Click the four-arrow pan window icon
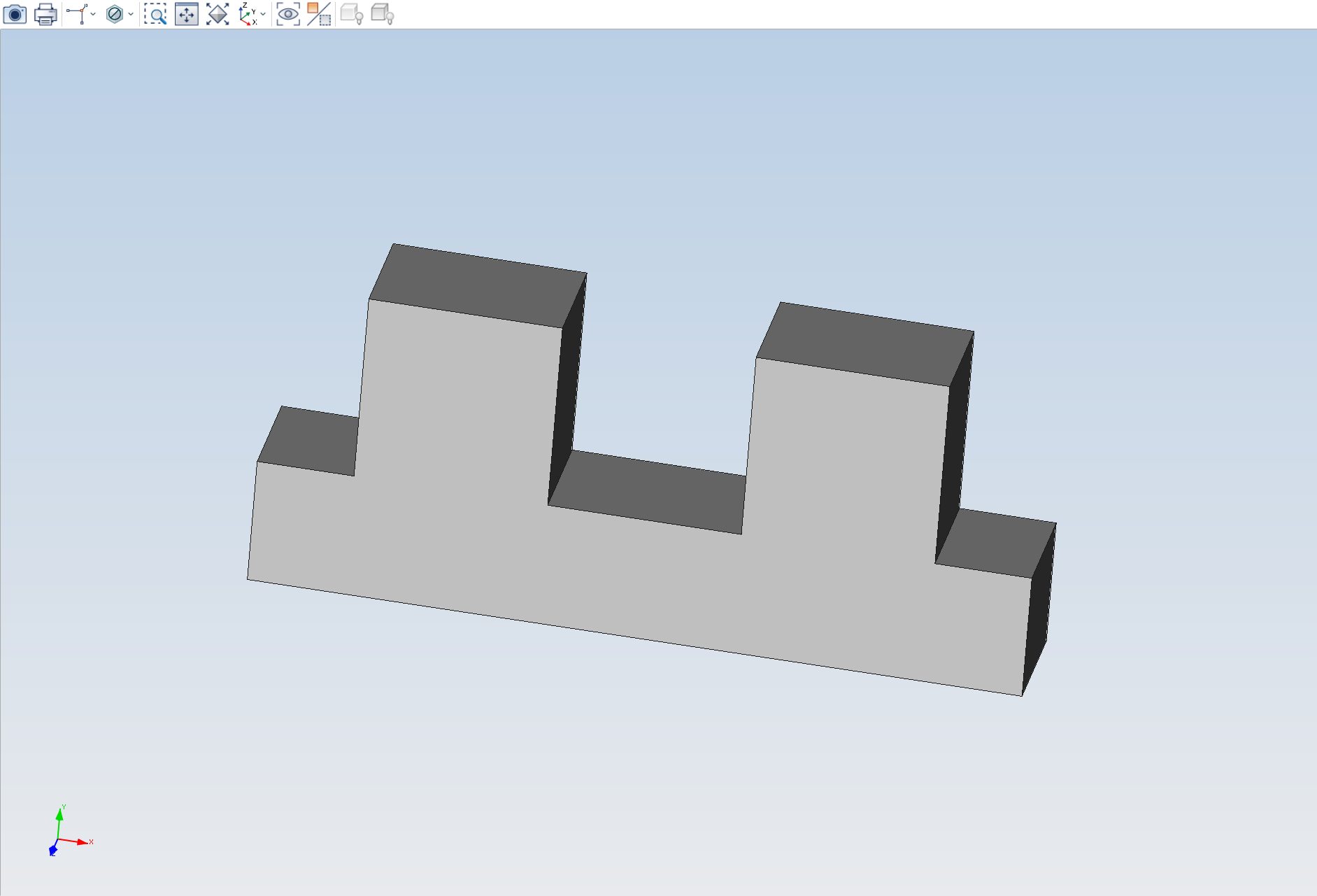The height and width of the screenshot is (896, 1317). [x=187, y=14]
